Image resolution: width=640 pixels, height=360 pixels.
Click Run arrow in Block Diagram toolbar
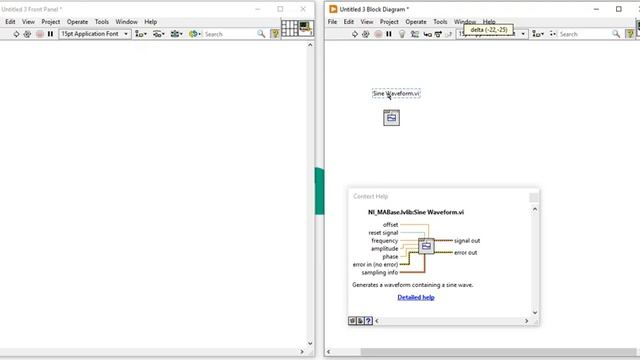[x=355, y=34]
